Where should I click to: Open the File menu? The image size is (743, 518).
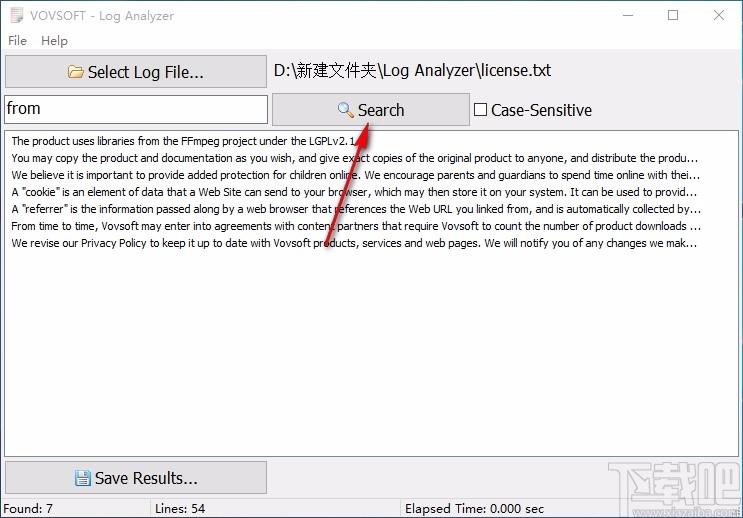(18, 41)
